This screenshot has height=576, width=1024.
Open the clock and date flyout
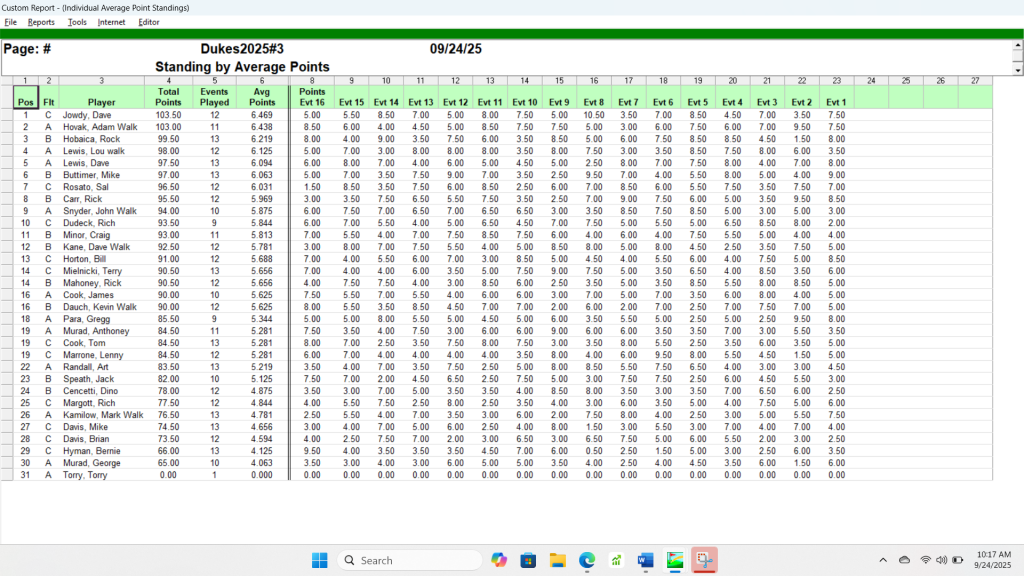tap(990, 560)
